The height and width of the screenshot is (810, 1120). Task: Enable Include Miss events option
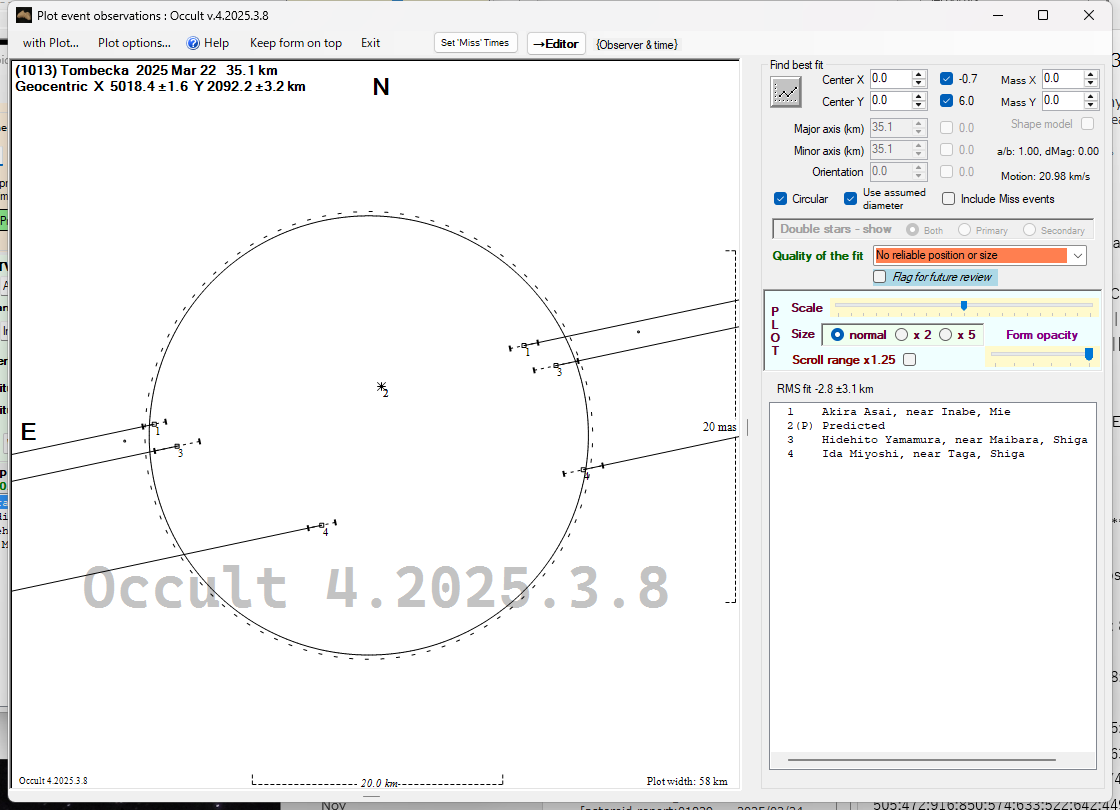[949, 199]
